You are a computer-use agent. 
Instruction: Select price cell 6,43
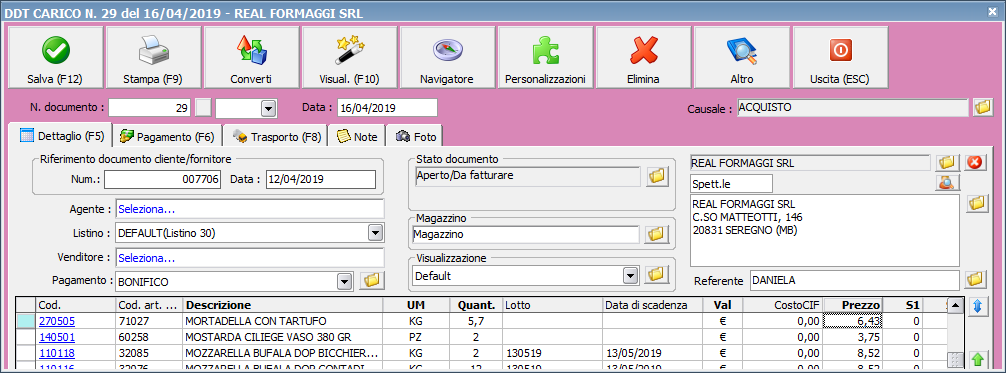tap(853, 320)
